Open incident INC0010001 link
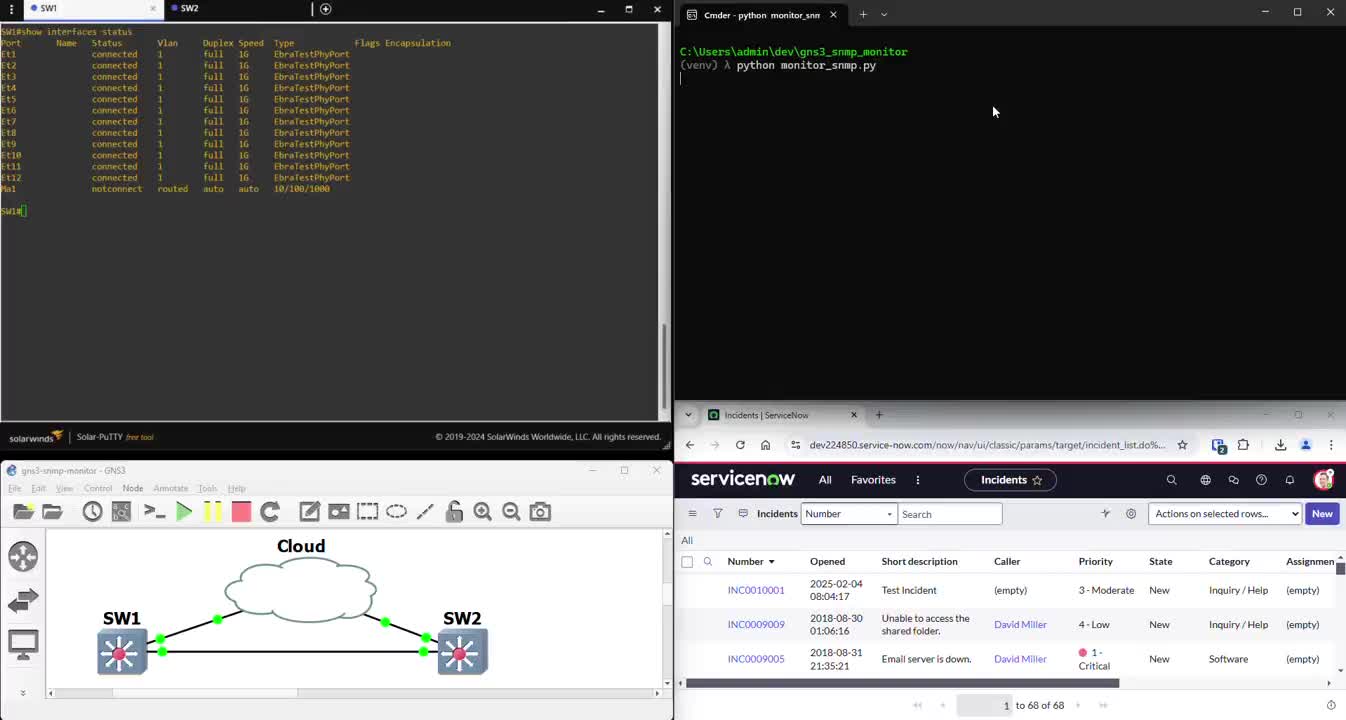The image size is (1346, 720). [x=756, y=590]
